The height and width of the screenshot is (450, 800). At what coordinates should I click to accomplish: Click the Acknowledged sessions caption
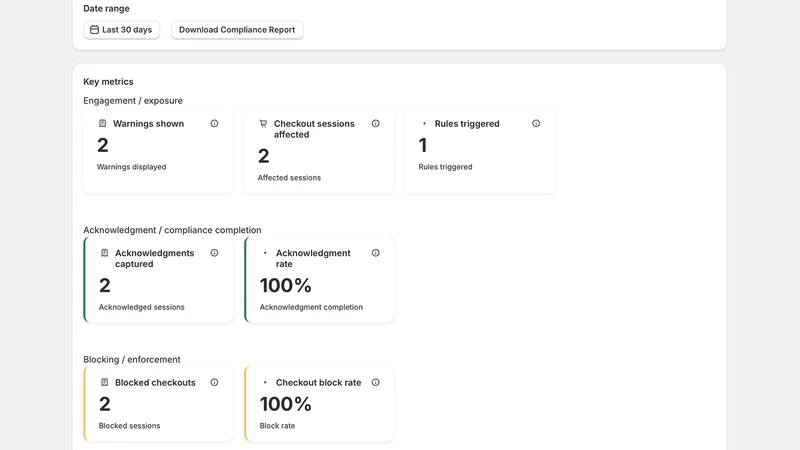click(x=141, y=307)
